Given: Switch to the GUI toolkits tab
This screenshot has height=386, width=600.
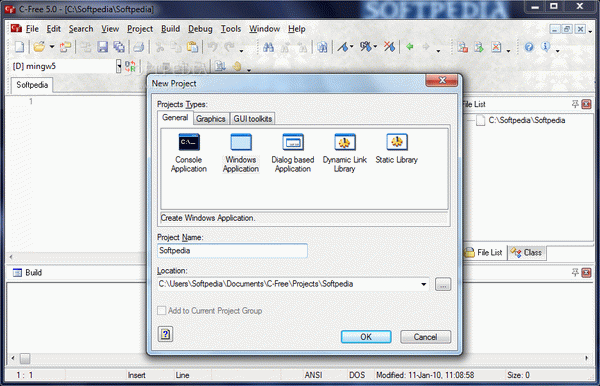Looking at the screenshot, I should (253, 119).
